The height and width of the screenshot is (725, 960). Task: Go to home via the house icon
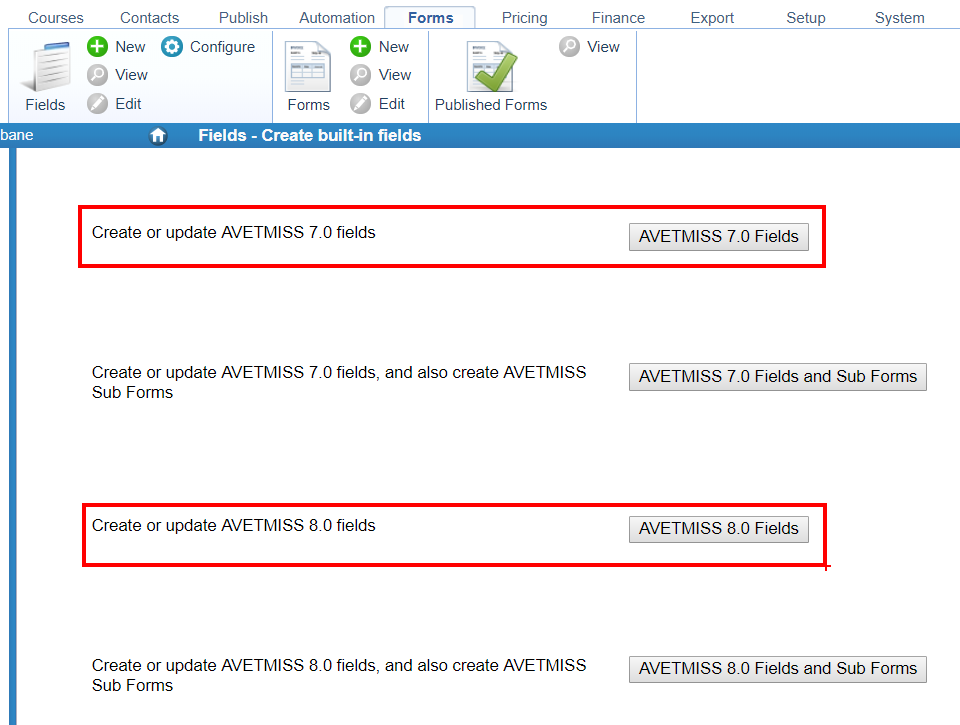pyautogui.click(x=158, y=136)
